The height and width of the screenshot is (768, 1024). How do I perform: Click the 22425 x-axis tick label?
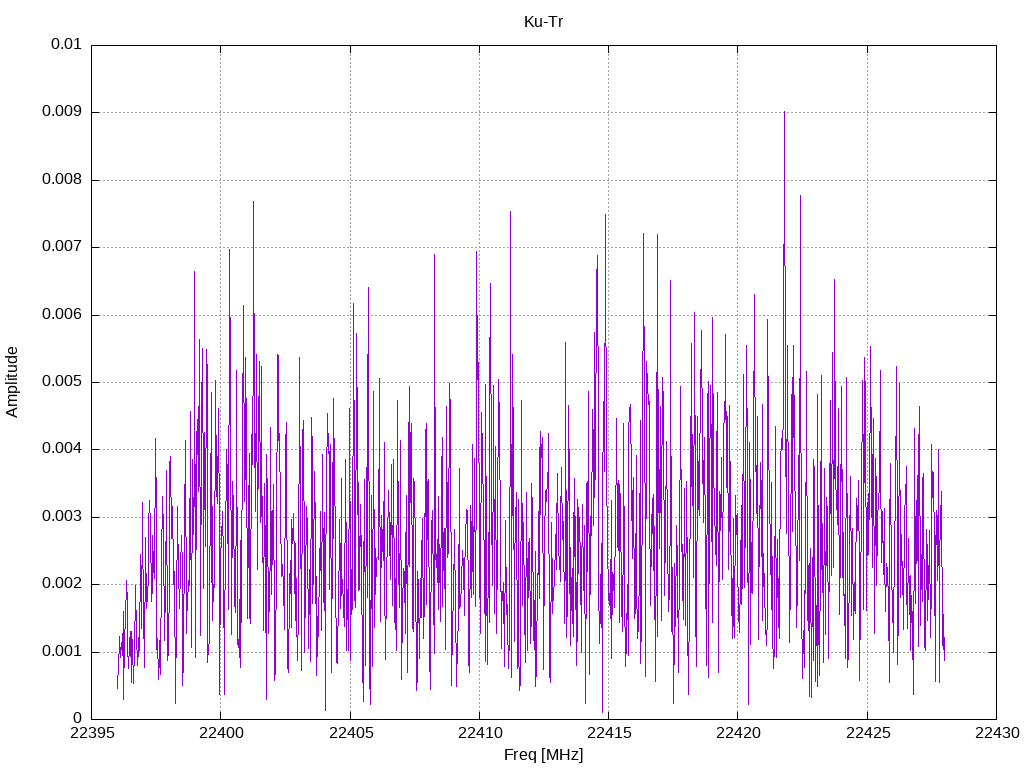click(x=868, y=733)
